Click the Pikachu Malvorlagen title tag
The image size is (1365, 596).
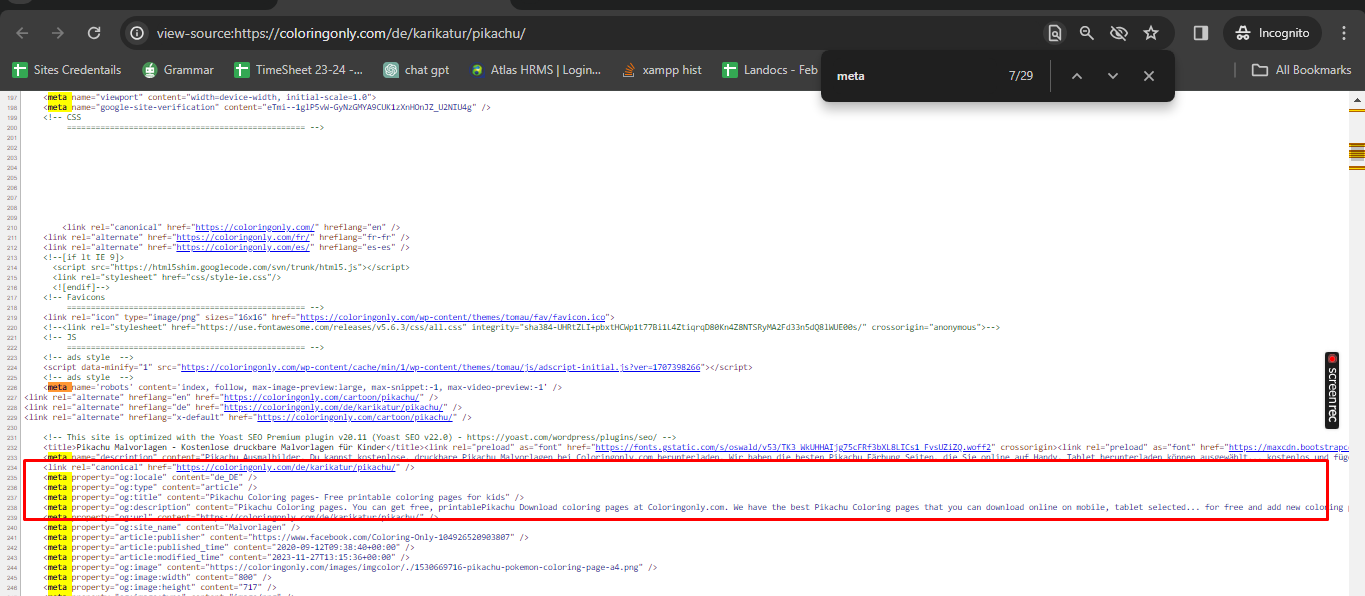(x=234, y=447)
